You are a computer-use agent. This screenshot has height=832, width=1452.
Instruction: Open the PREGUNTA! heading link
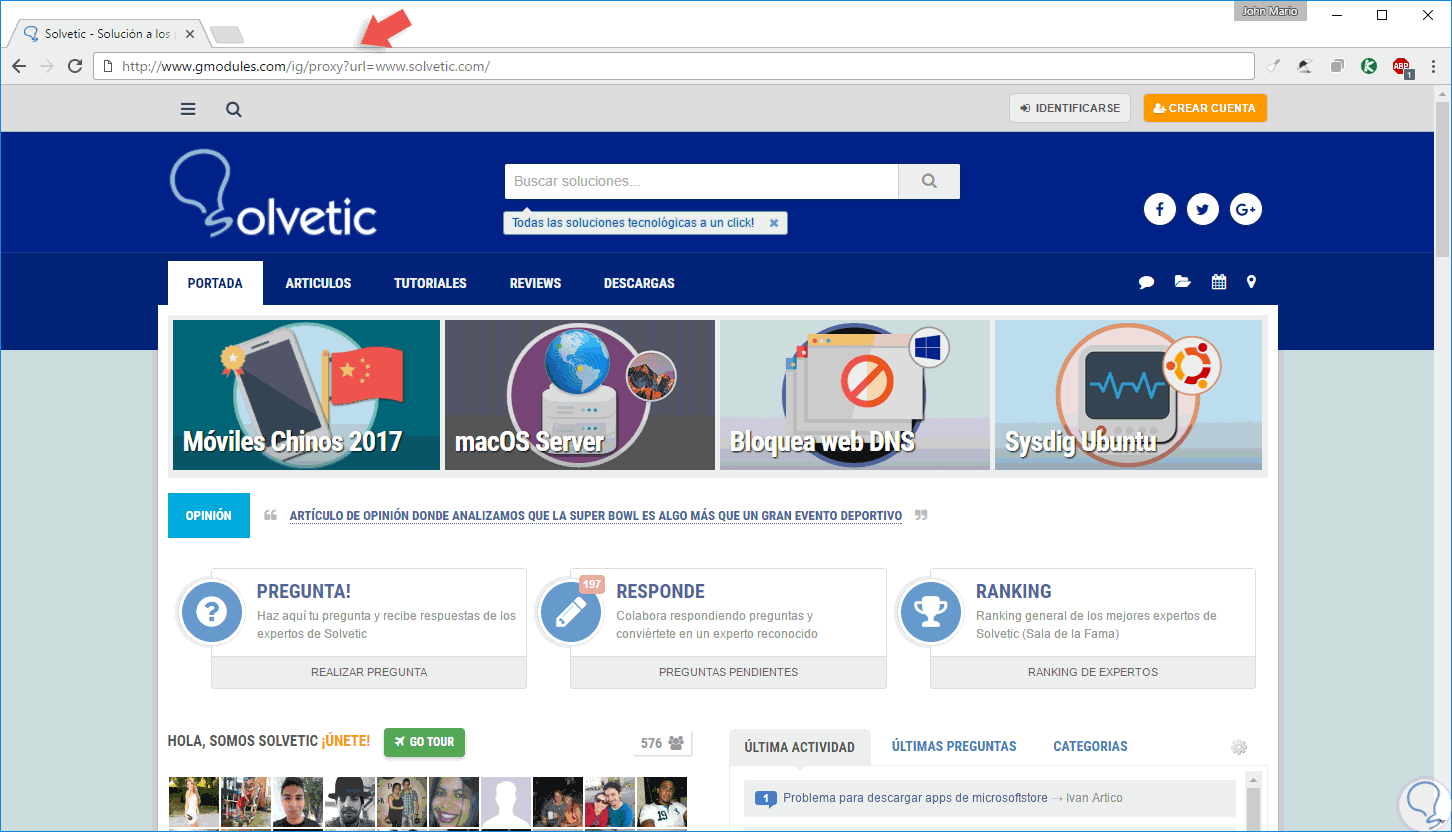[x=304, y=591]
